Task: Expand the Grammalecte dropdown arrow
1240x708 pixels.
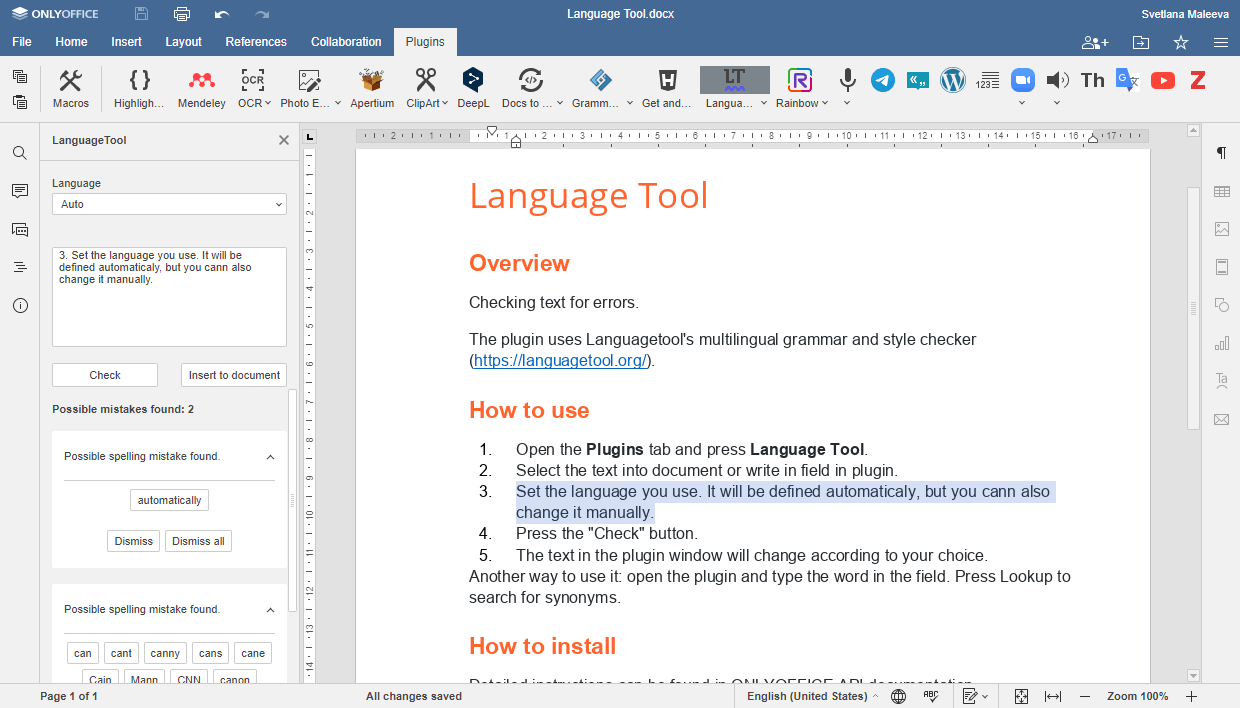Action: point(629,103)
